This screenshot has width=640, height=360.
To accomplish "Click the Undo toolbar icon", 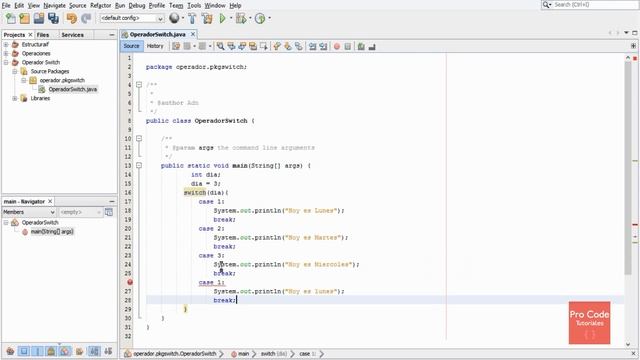I will tap(72, 18).
